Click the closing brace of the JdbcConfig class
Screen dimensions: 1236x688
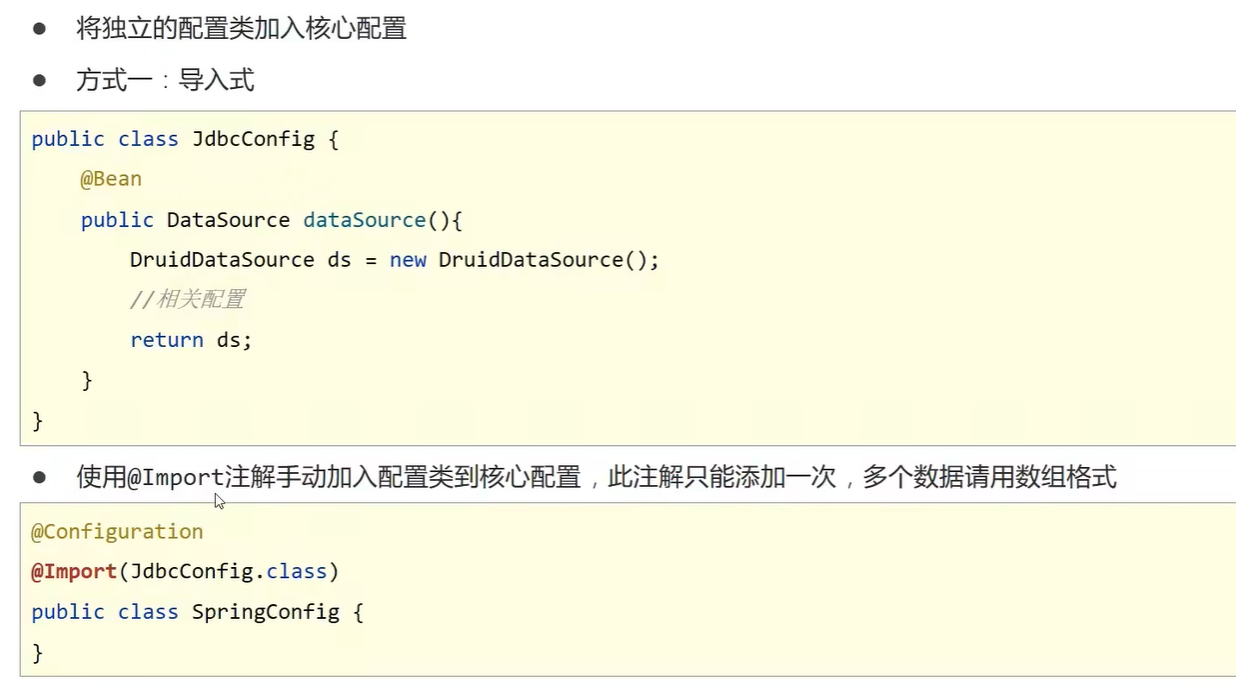coord(38,421)
